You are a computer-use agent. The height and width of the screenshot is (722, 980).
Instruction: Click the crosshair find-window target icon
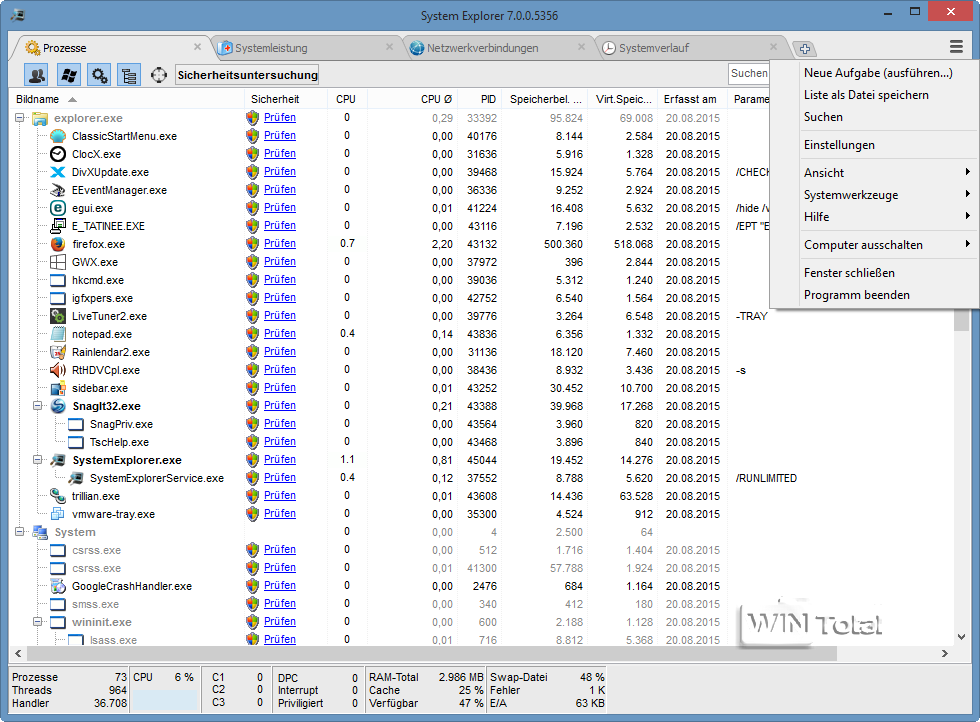159,75
